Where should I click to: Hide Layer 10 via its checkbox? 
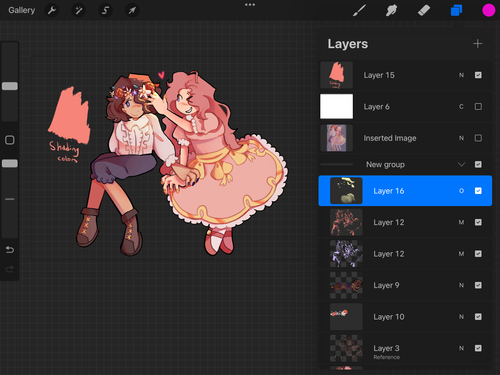[478, 317]
